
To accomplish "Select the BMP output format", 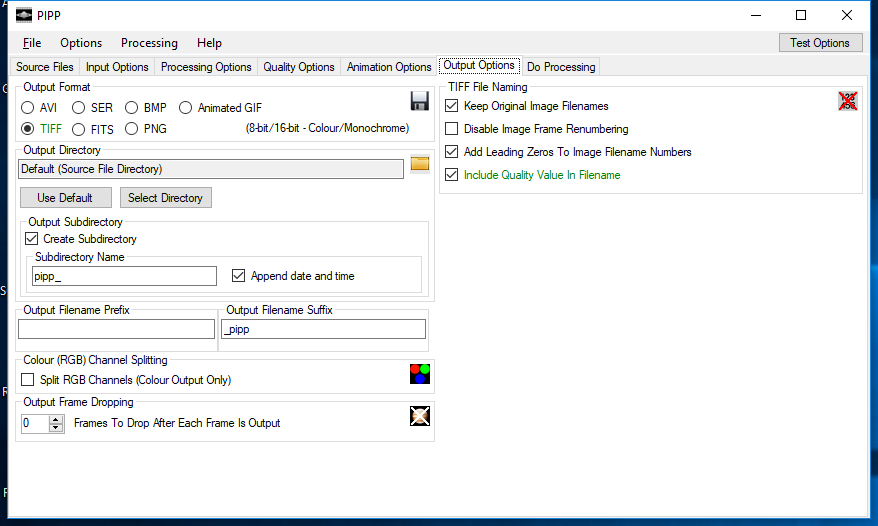I will 131,108.
